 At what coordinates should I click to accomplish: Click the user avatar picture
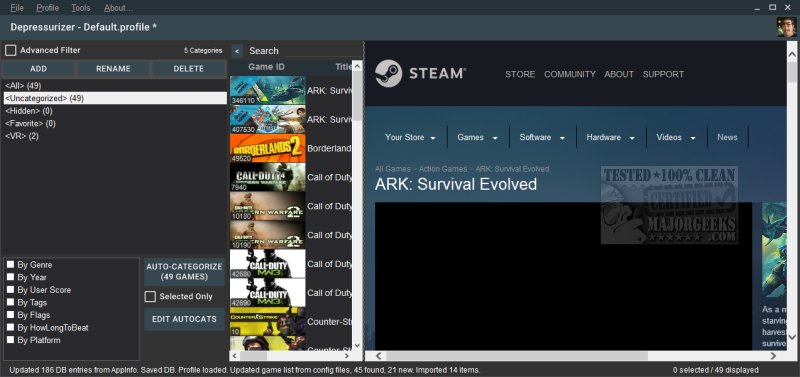coord(786,27)
